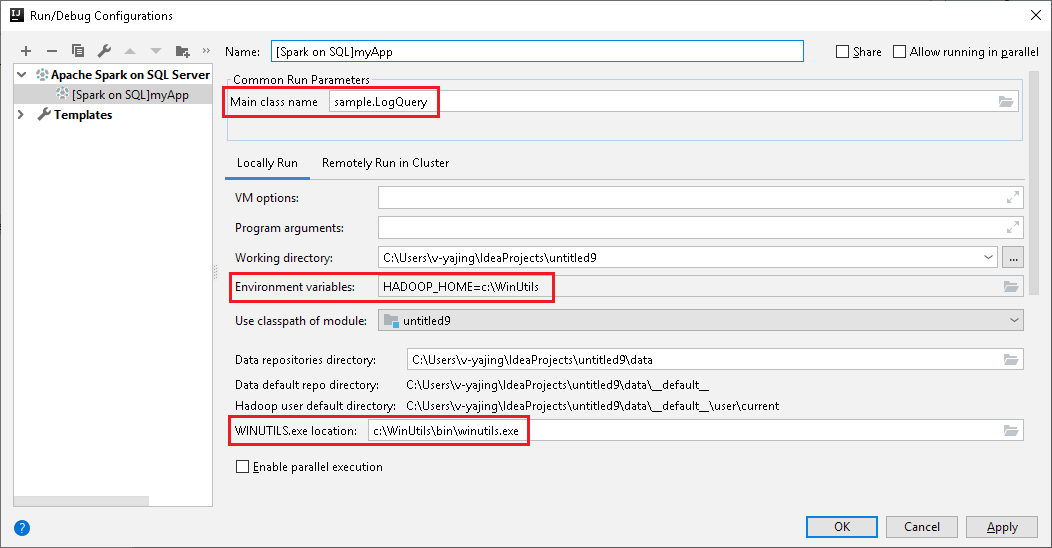Click Data default repo directory path text
This screenshot has width=1052, height=548.
558,385
